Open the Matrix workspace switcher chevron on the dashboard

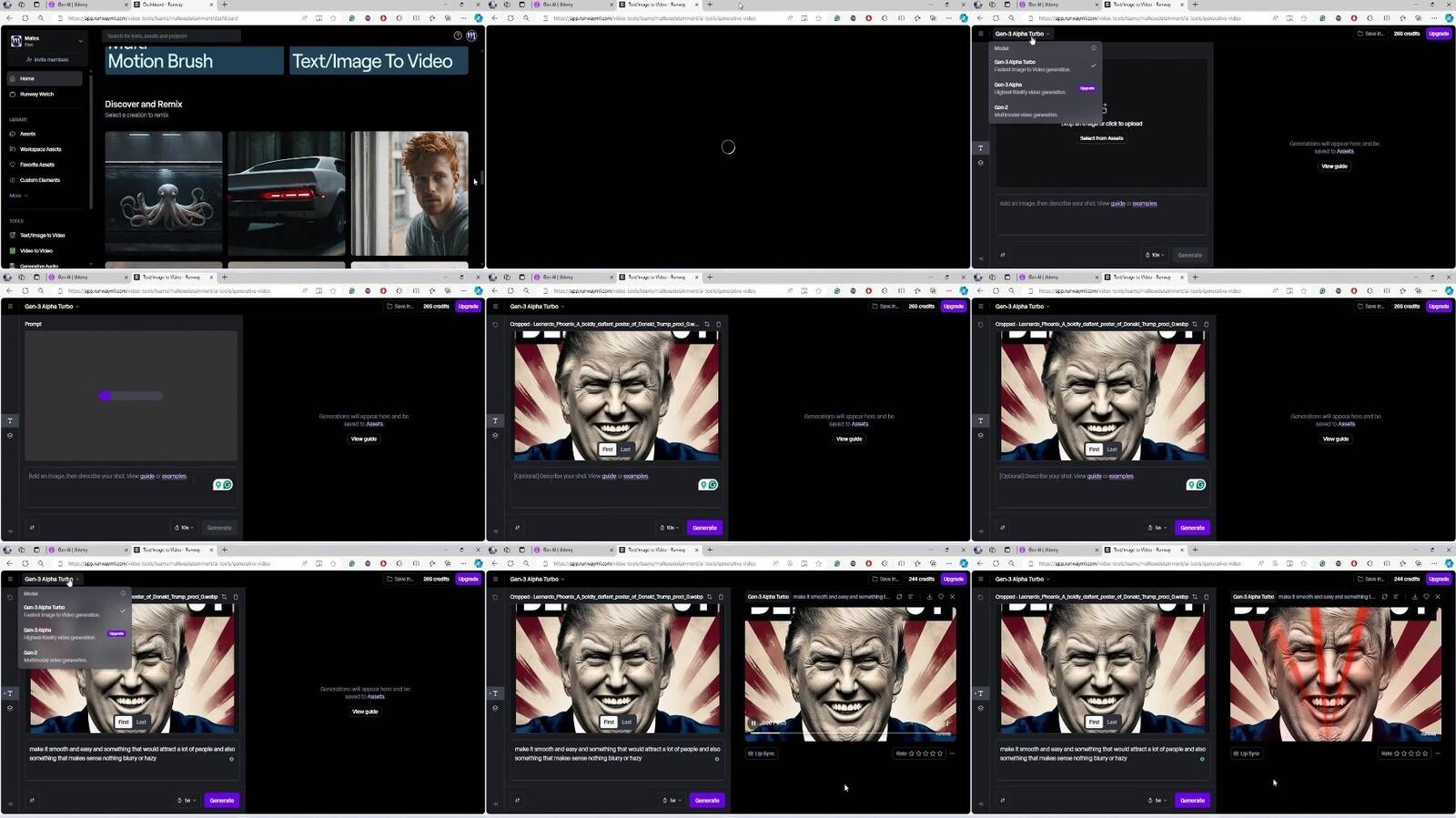(x=80, y=40)
